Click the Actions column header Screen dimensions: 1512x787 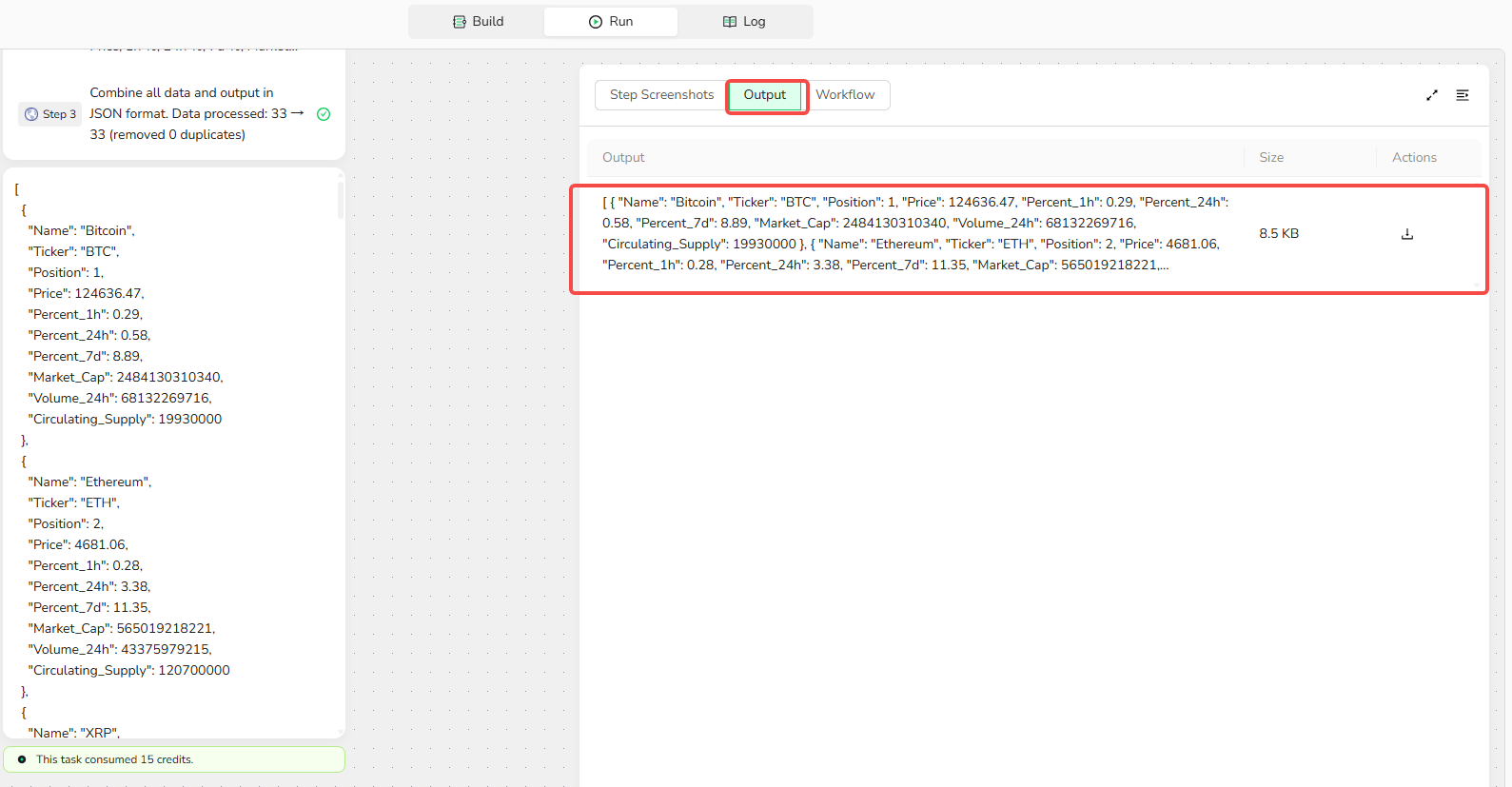point(1414,158)
